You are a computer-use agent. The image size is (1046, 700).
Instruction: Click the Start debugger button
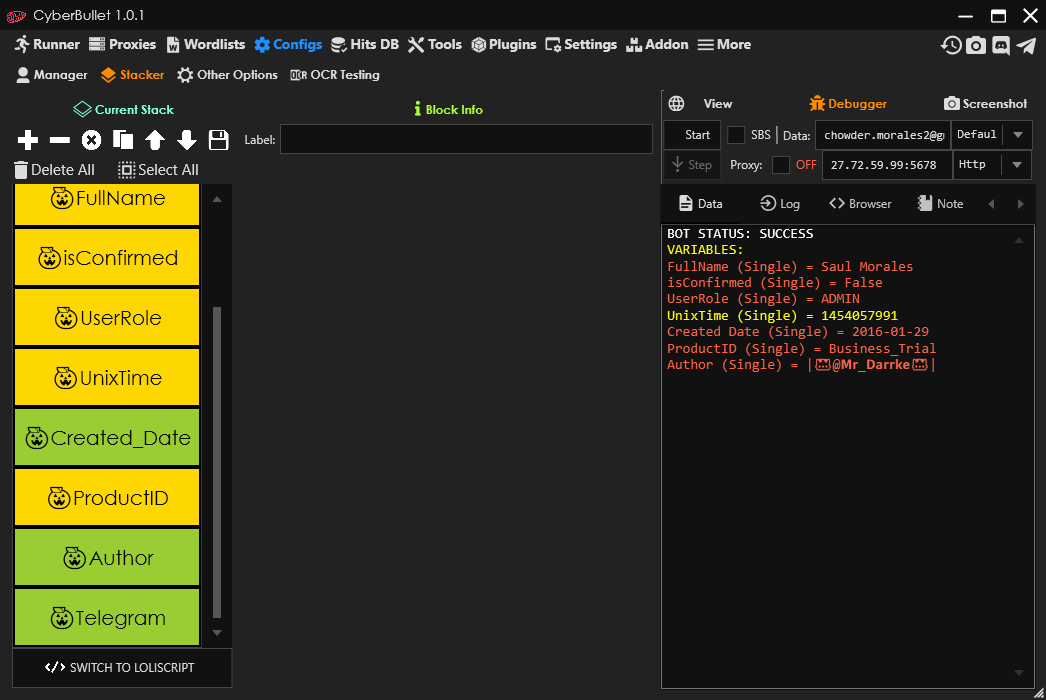point(692,135)
